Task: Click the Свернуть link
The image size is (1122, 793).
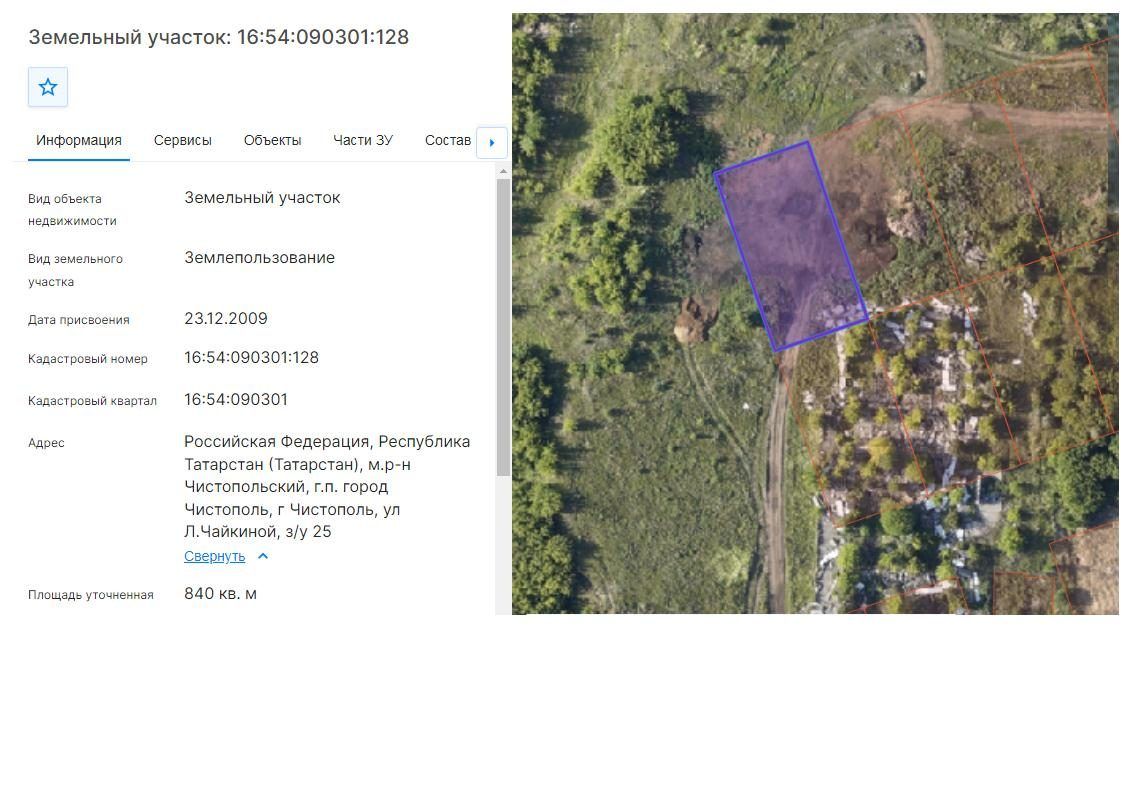Action: [x=215, y=556]
